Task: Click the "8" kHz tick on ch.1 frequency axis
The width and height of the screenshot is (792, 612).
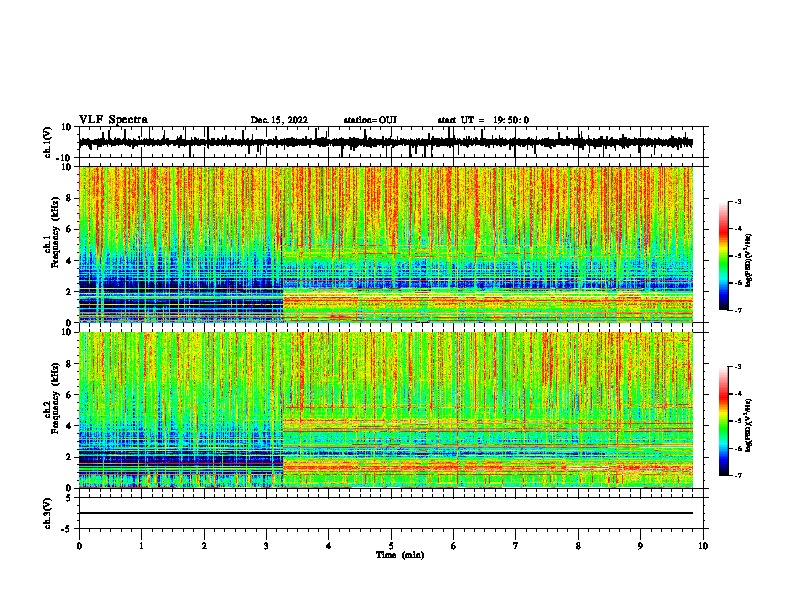Action: [69, 198]
